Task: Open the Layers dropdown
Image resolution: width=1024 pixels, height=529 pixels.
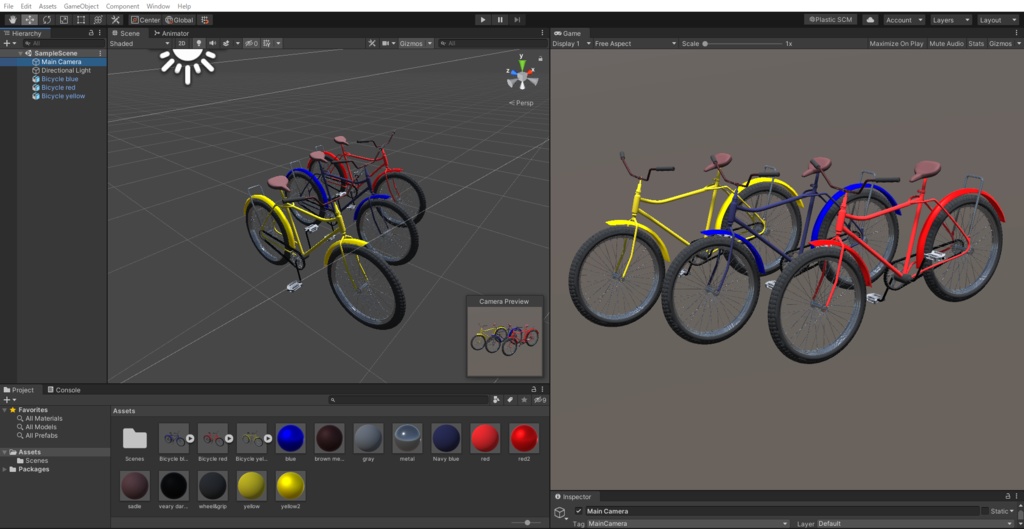Action: (x=951, y=20)
